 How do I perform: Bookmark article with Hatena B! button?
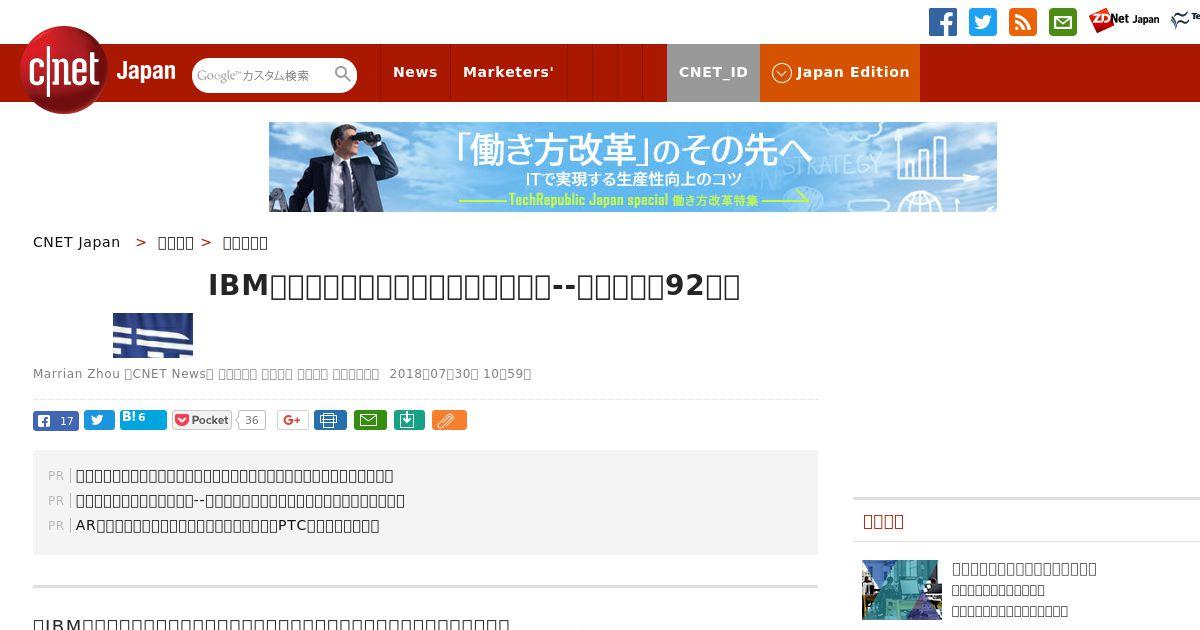143,420
